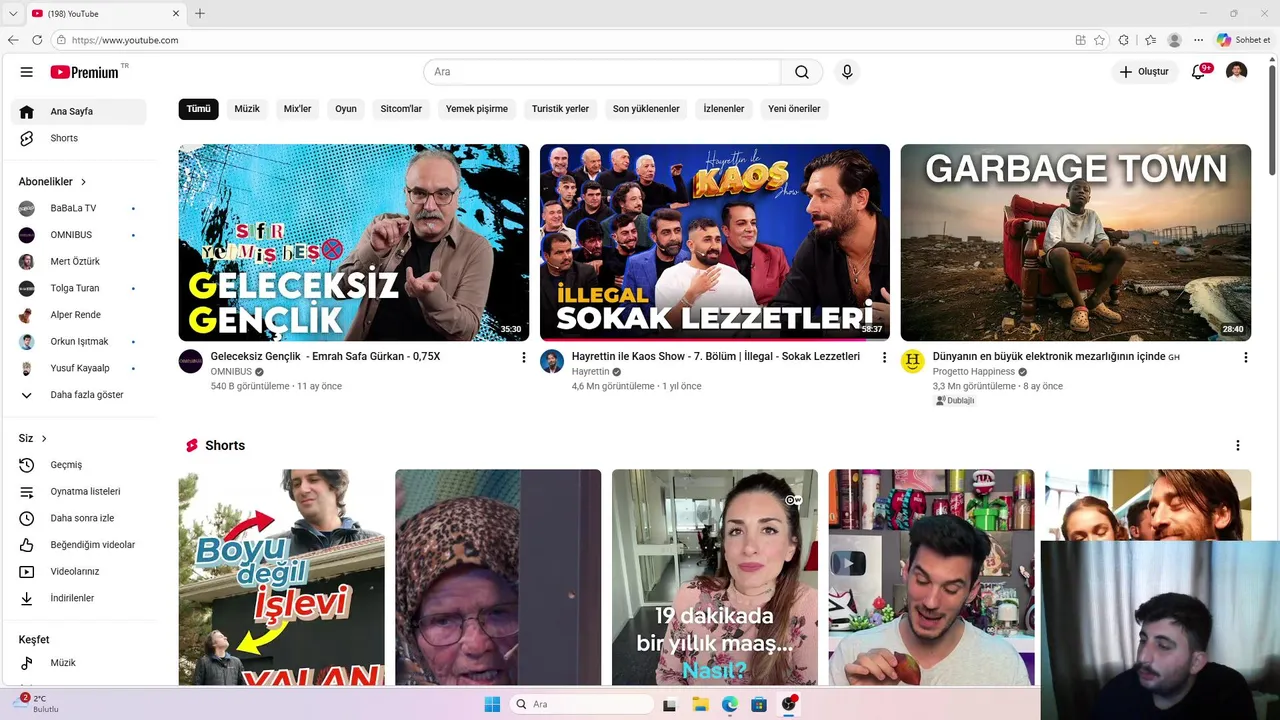Open Copilot Sohbet et button
The image size is (1280, 720).
(1244, 40)
